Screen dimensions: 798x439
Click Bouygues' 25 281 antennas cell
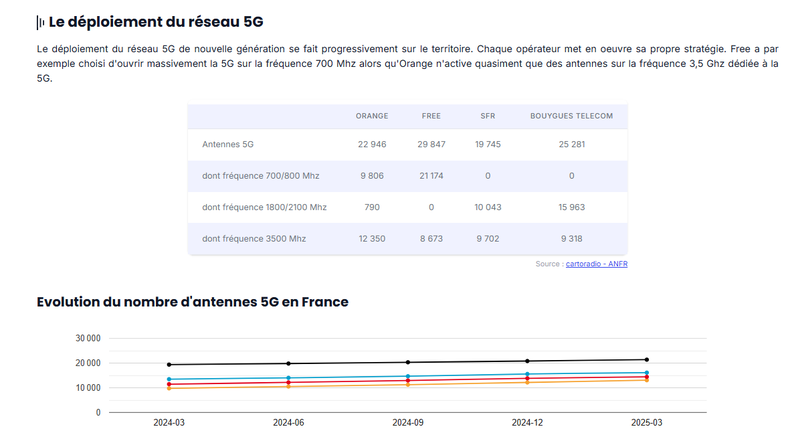coord(572,144)
